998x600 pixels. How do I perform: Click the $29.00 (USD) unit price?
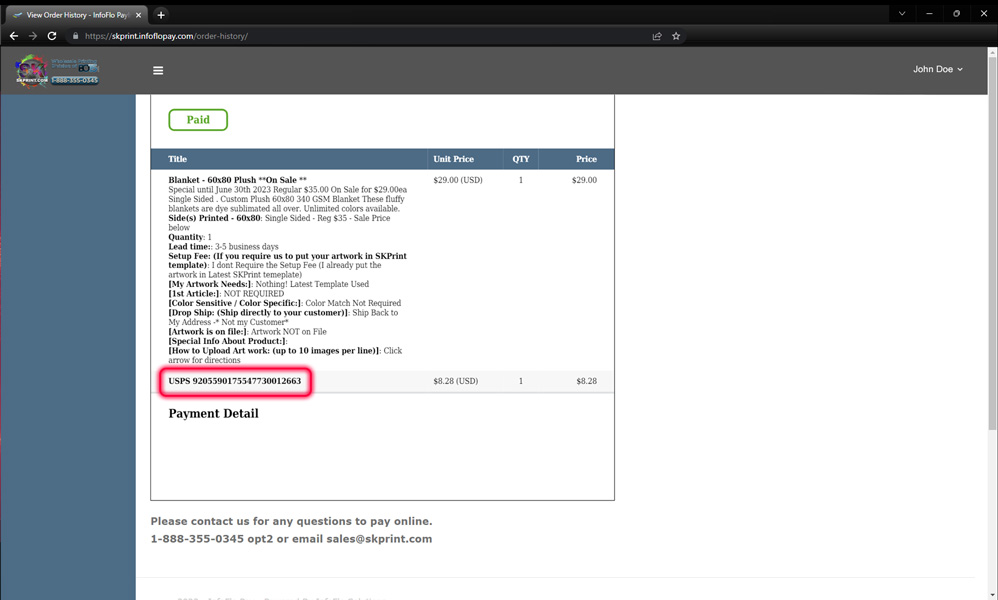coord(458,180)
